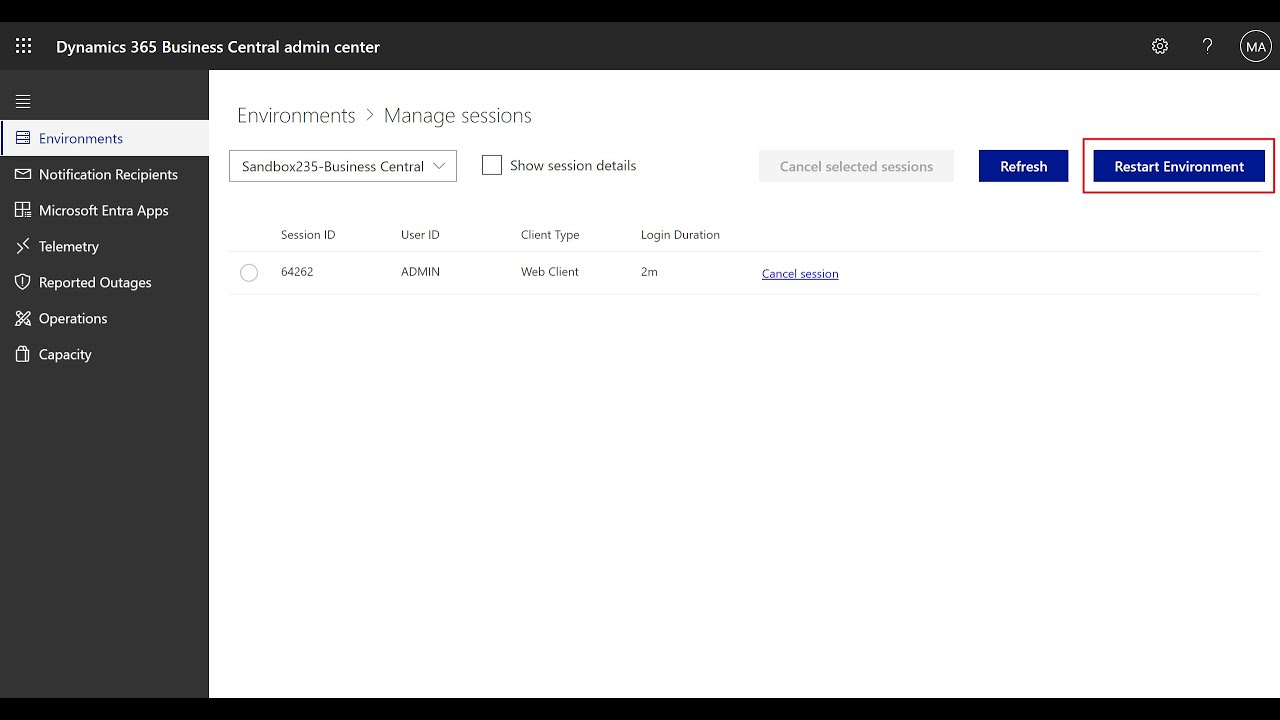This screenshot has width=1280, height=720.
Task: Click the Operations tools icon
Action: click(x=23, y=318)
